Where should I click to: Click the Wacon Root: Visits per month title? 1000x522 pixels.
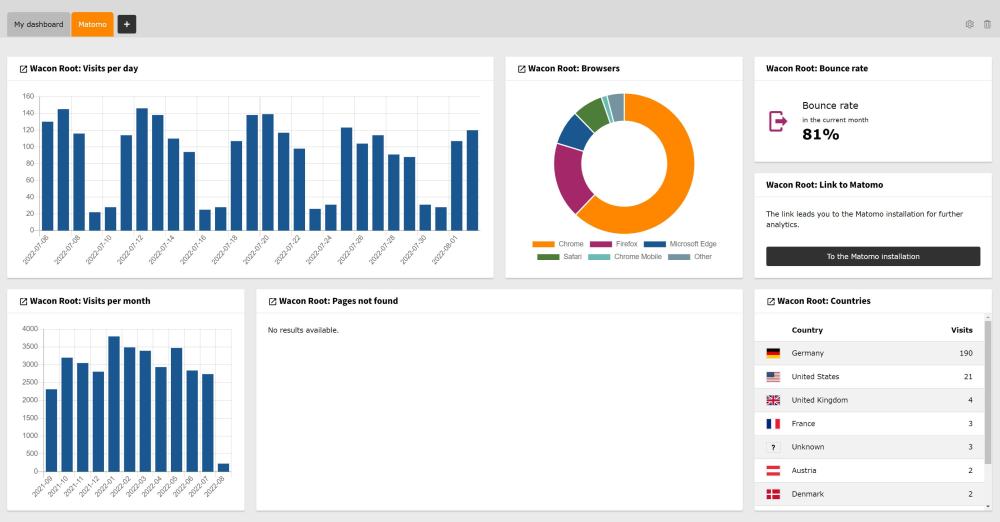pos(90,301)
